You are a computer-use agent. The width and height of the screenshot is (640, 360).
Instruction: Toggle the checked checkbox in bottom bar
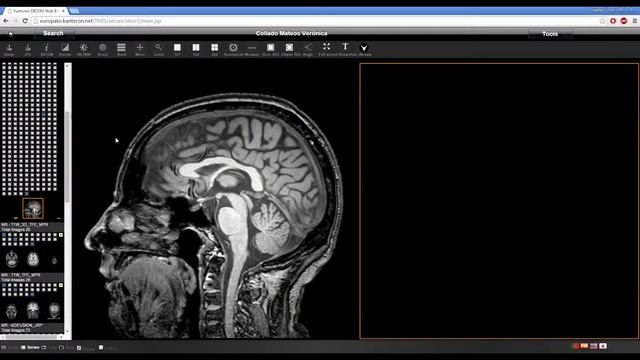point(79,348)
